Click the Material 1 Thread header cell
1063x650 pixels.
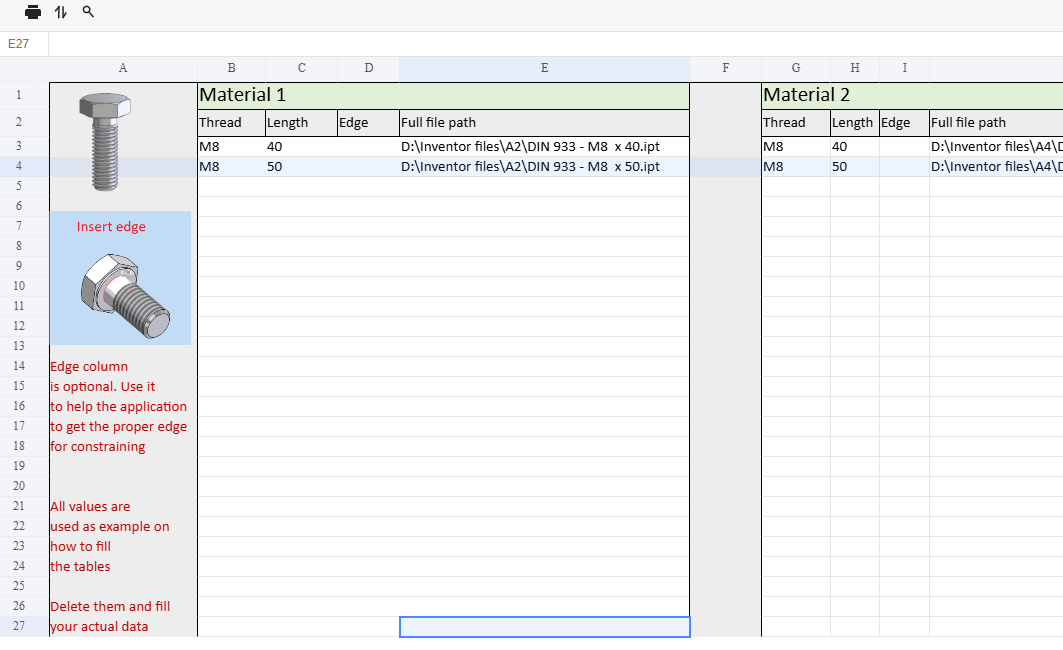(x=231, y=123)
